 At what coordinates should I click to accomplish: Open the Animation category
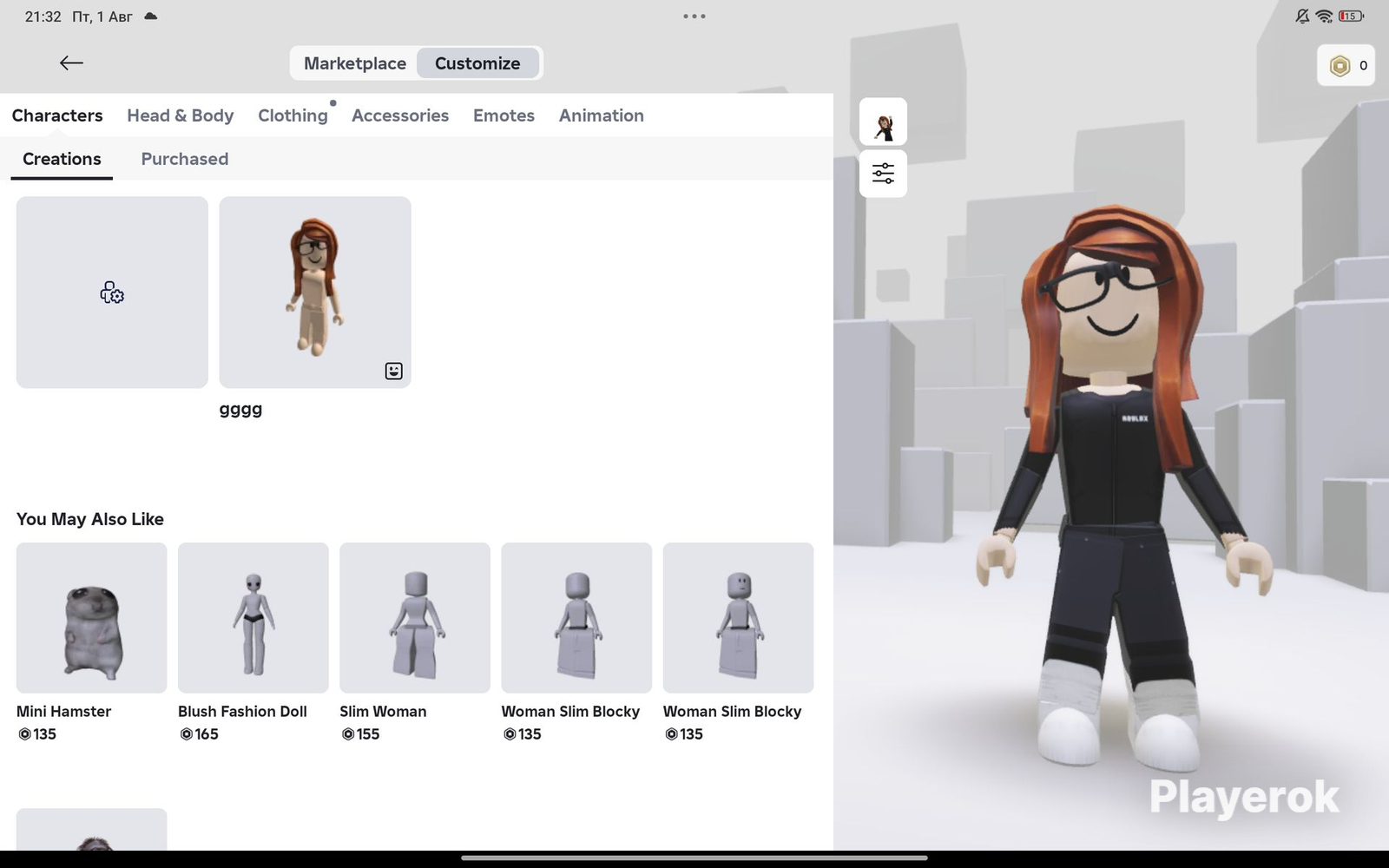(602, 115)
